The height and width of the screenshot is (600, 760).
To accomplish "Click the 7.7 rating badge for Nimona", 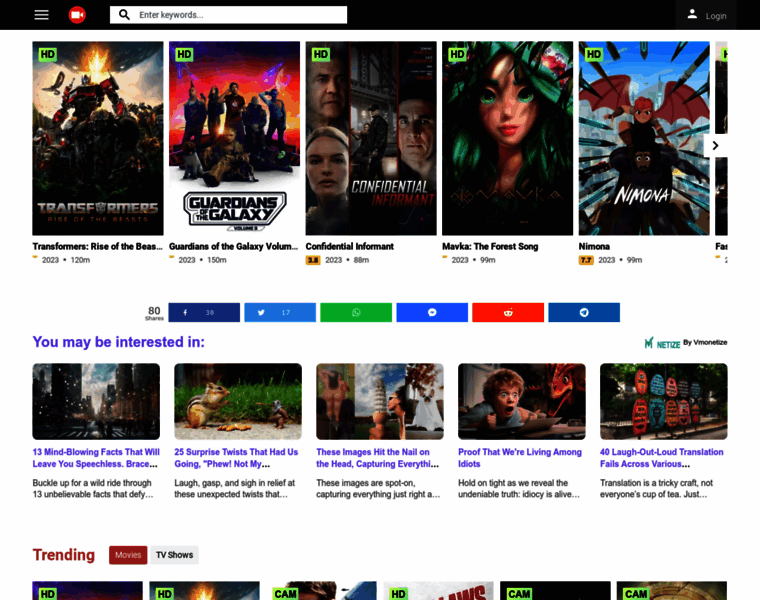I will 586,260.
